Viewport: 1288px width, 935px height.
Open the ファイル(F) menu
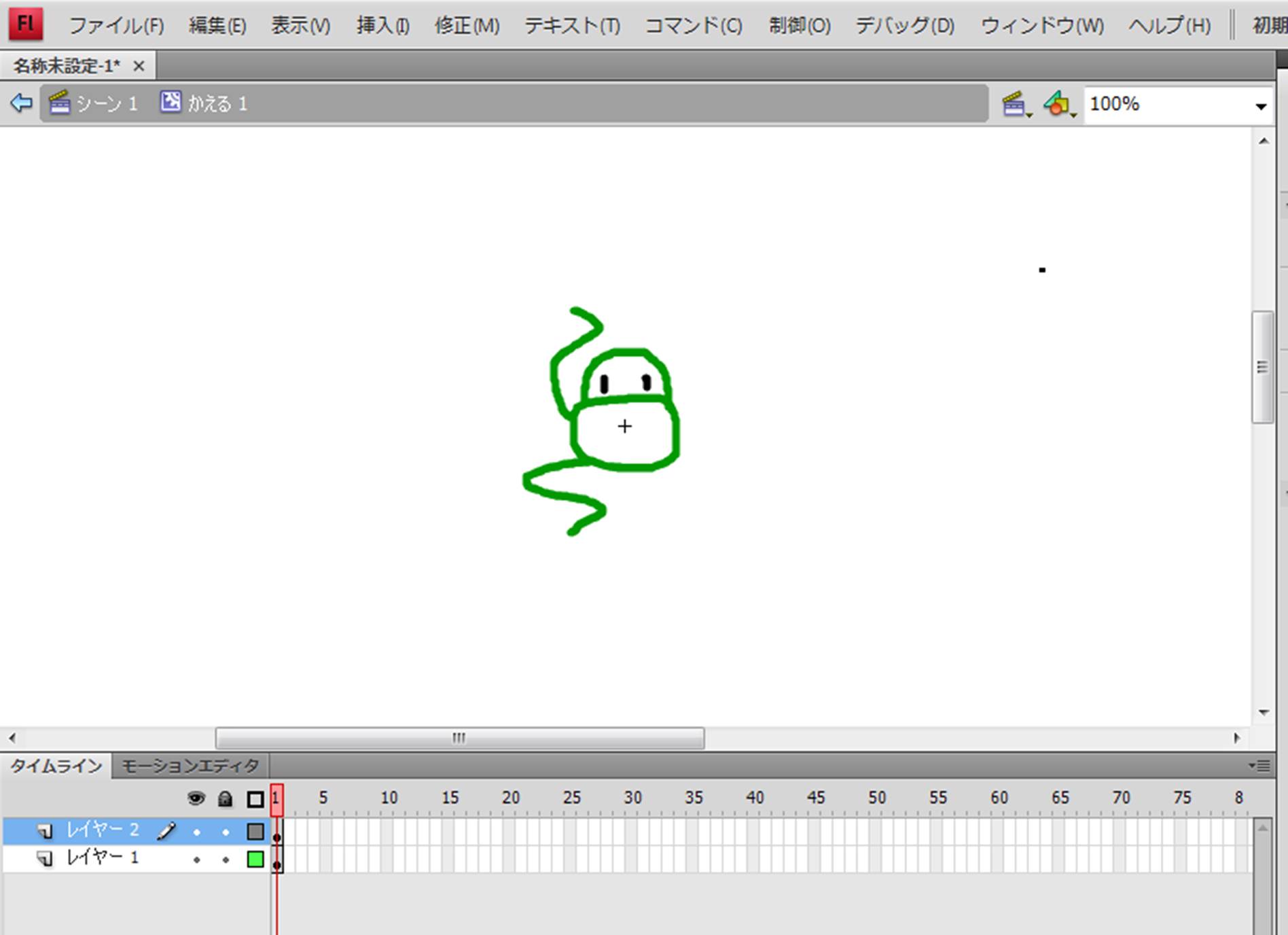(x=116, y=26)
